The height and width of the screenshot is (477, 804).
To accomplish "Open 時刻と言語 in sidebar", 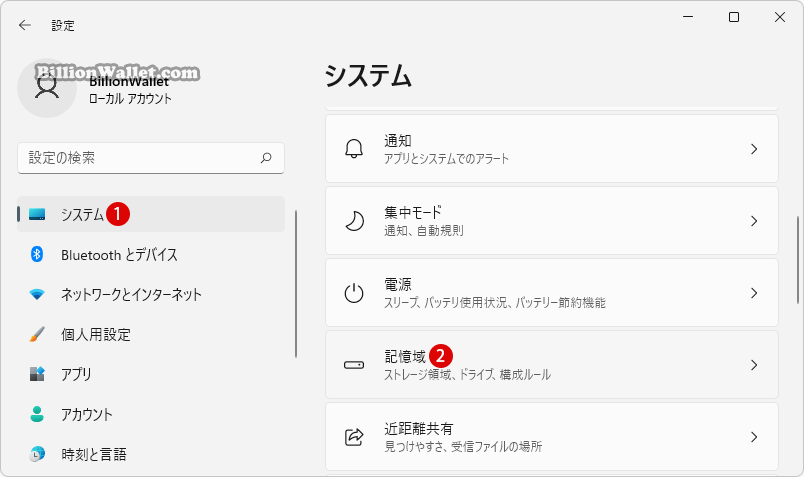I will (x=151, y=454).
